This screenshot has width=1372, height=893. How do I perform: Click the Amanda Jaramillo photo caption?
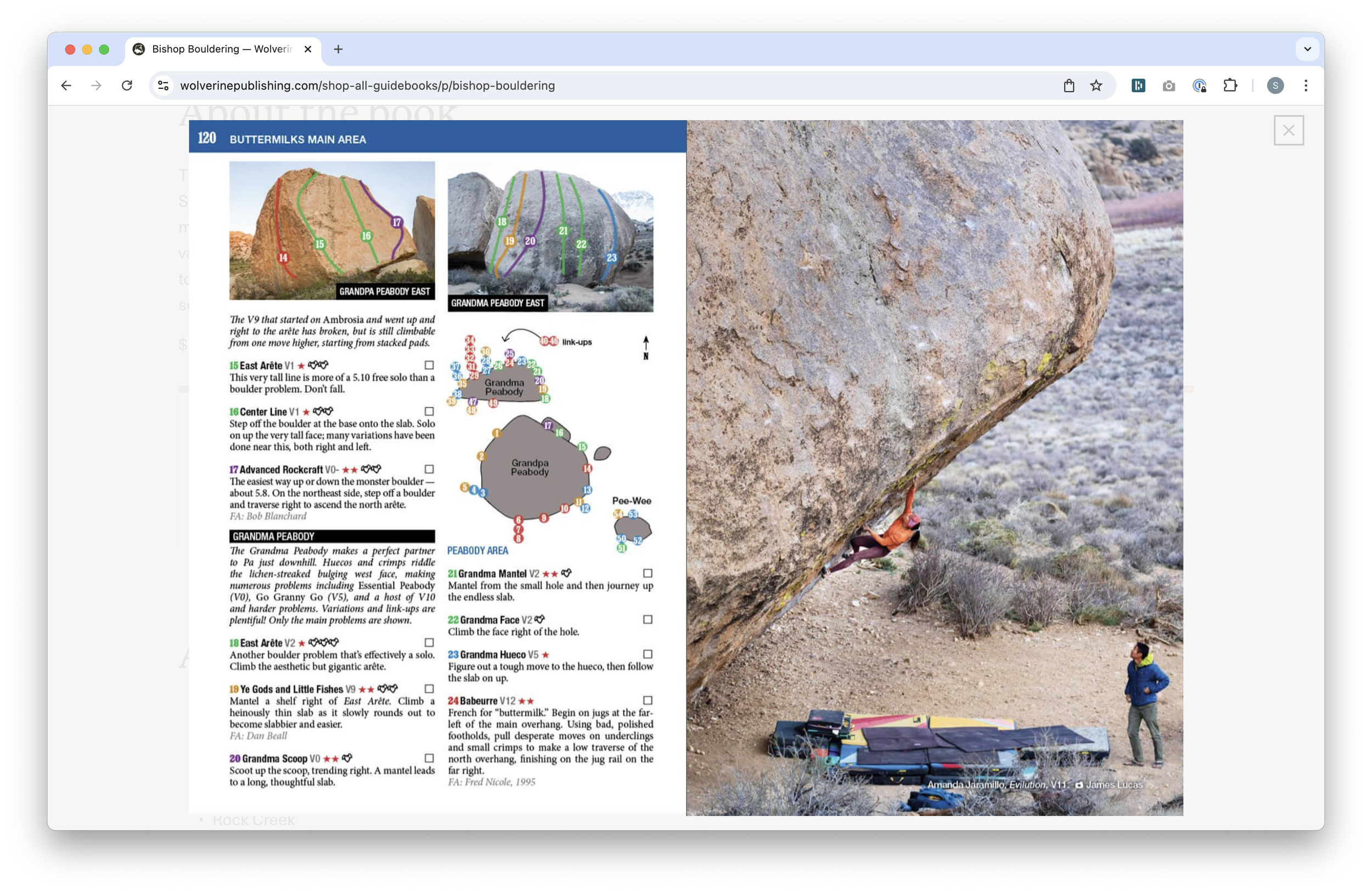[1035, 785]
